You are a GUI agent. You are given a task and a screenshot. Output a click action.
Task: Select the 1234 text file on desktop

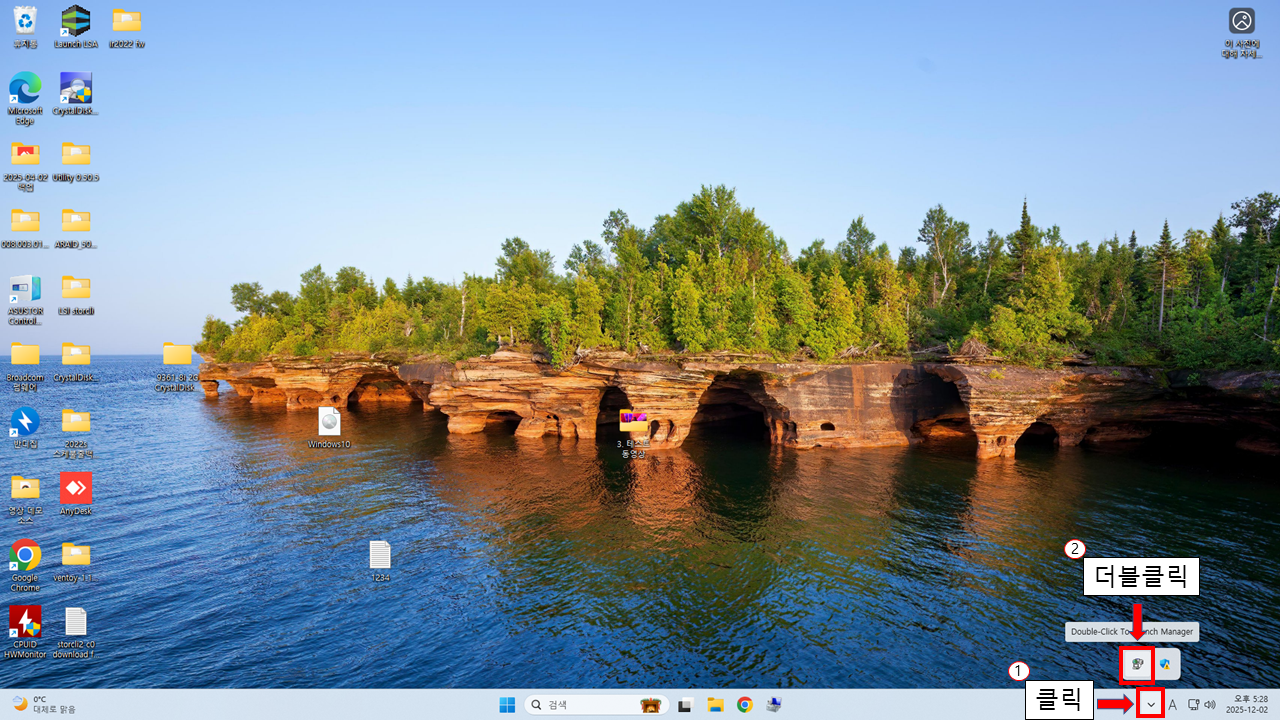coord(380,556)
